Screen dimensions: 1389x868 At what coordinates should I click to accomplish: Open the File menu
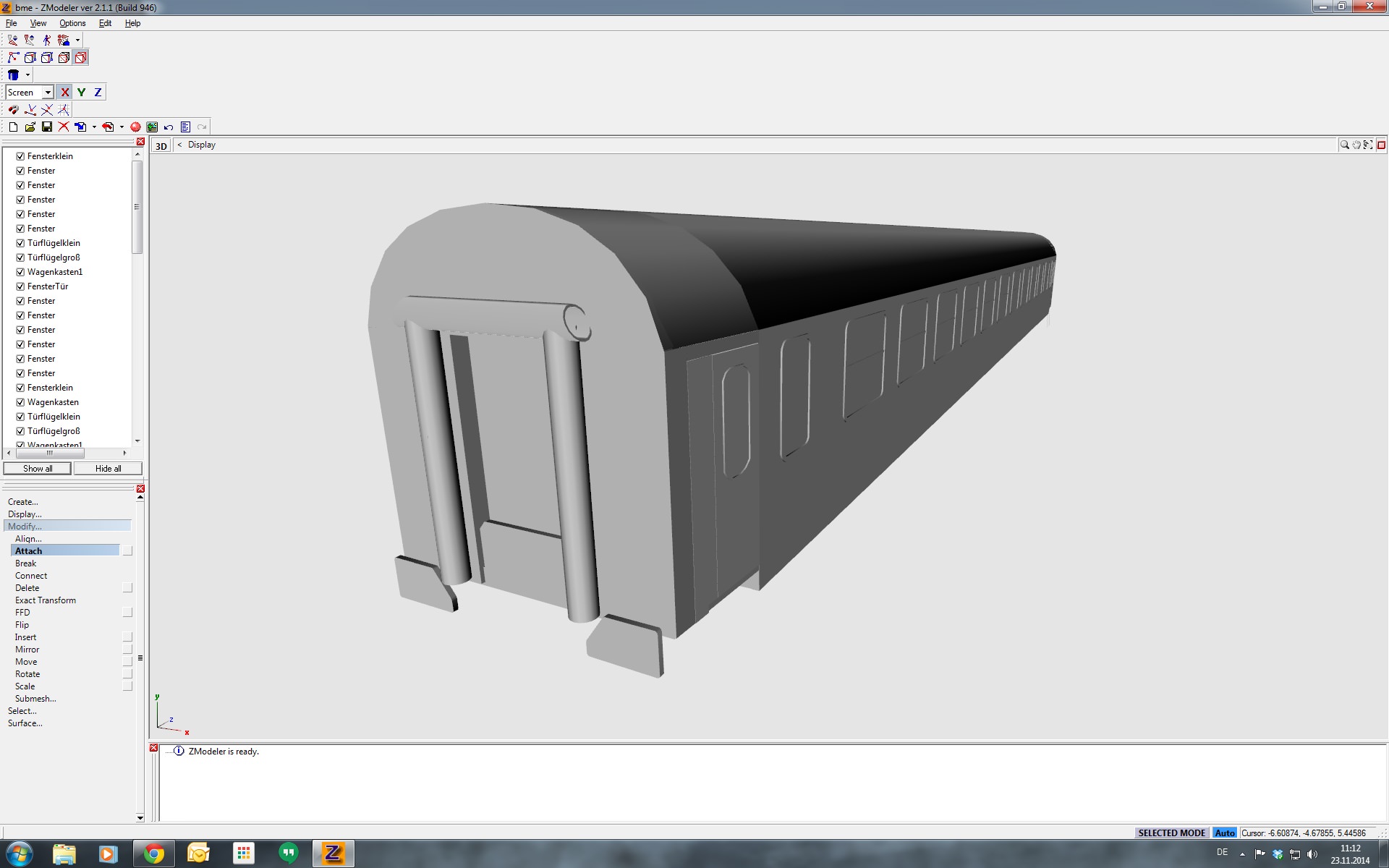pos(12,23)
